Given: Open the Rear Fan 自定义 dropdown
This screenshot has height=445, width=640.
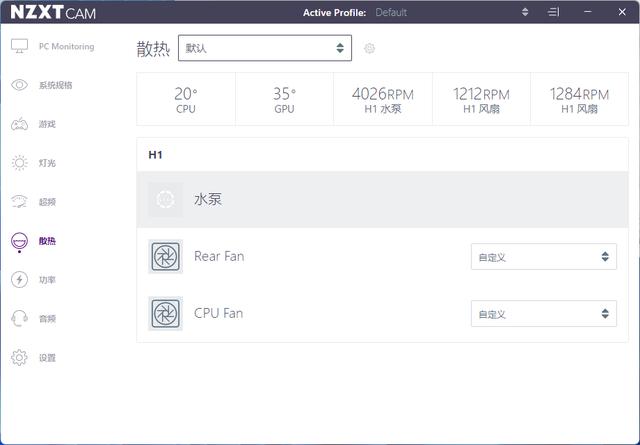Looking at the screenshot, I should (544, 256).
